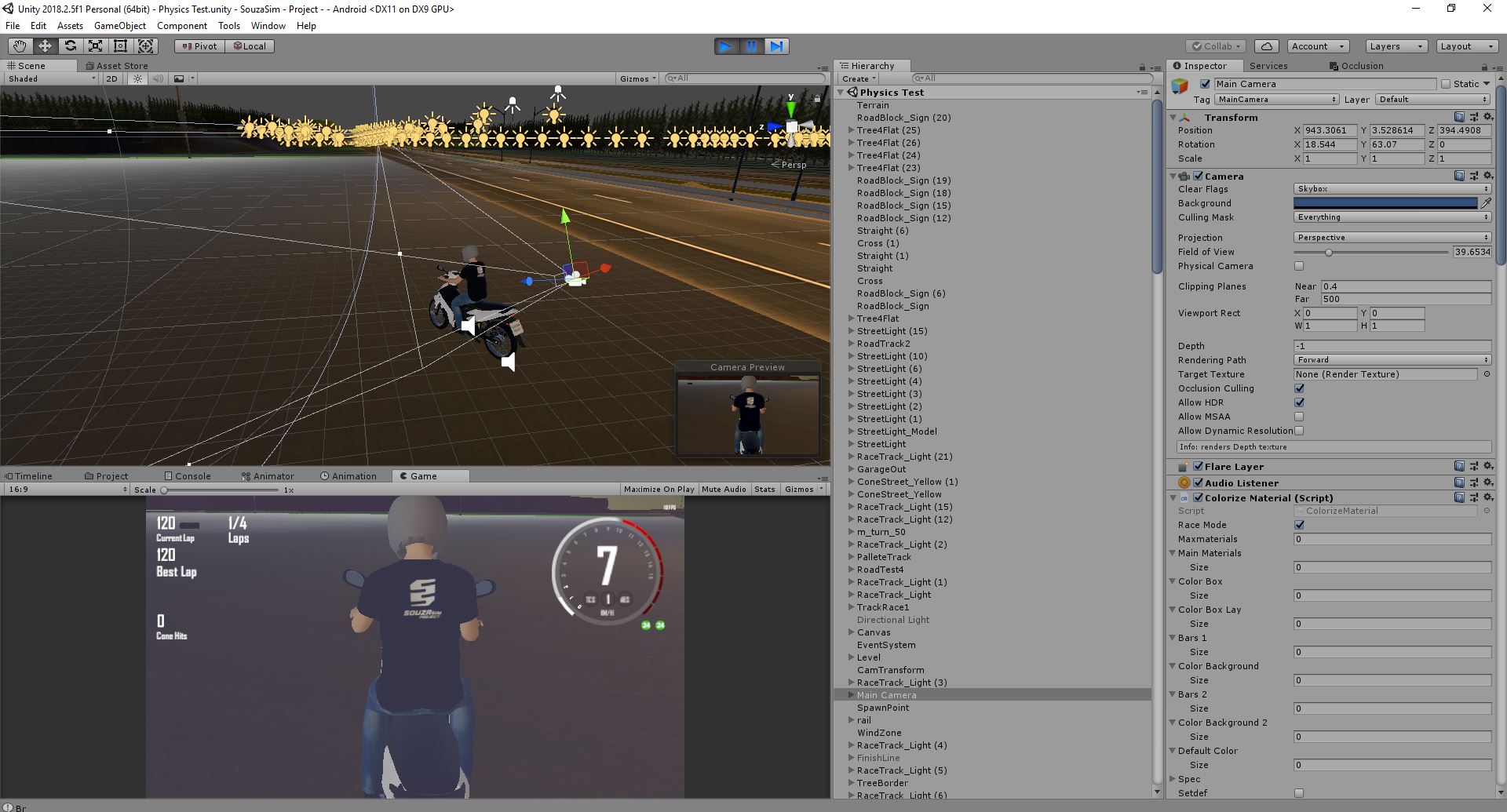Select the Rect Transform tool
The height and width of the screenshot is (812, 1507).
[120, 46]
